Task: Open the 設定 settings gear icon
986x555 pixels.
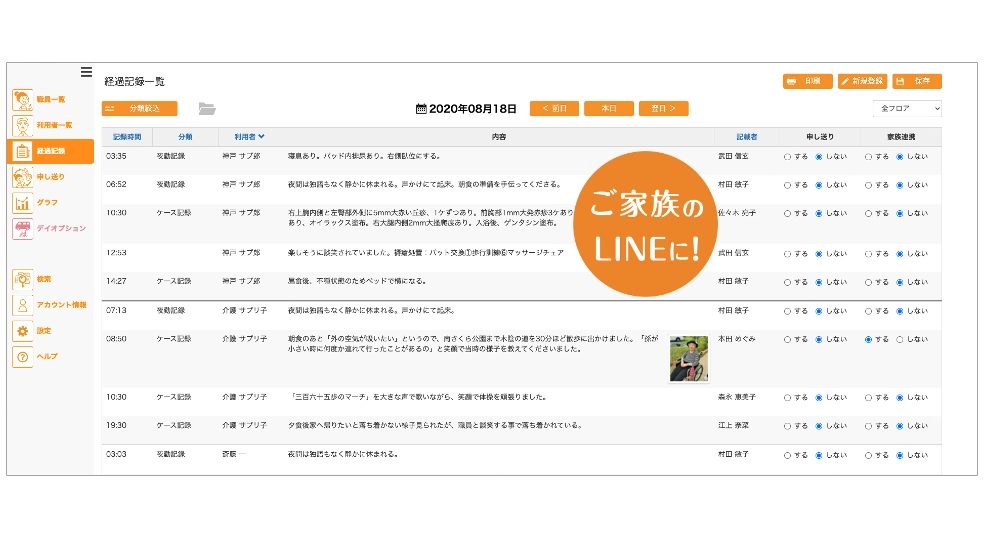Action: (22, 331)
